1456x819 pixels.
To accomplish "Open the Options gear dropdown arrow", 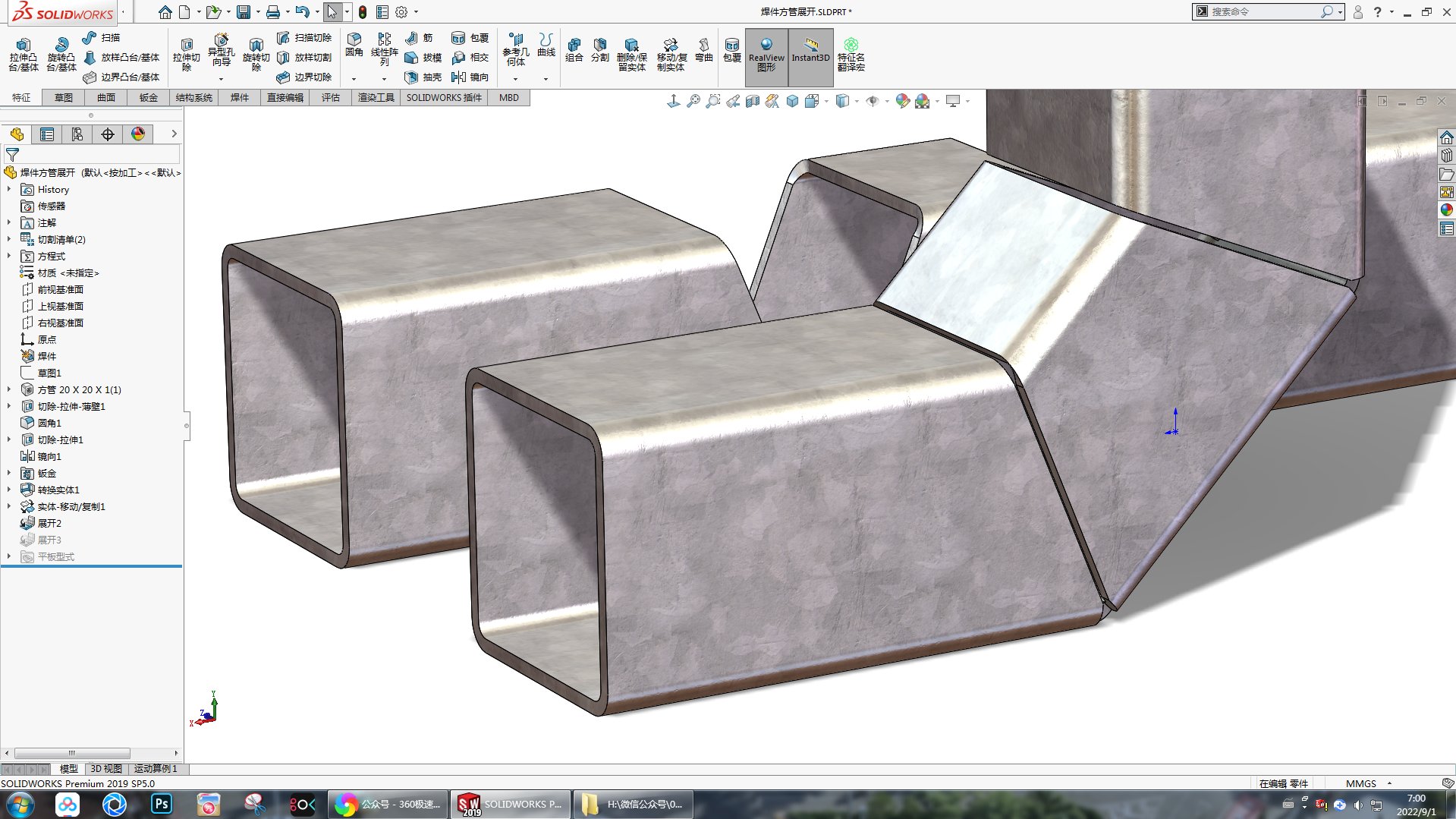I will [416, 12].
